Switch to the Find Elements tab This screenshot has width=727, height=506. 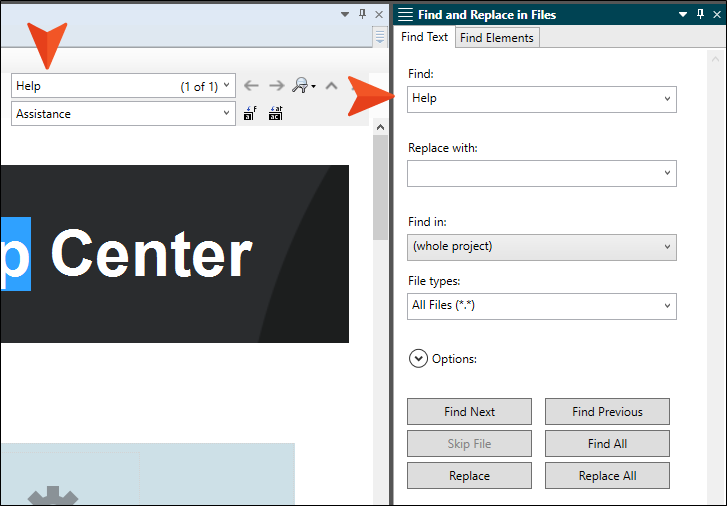(x=497, y=38)
